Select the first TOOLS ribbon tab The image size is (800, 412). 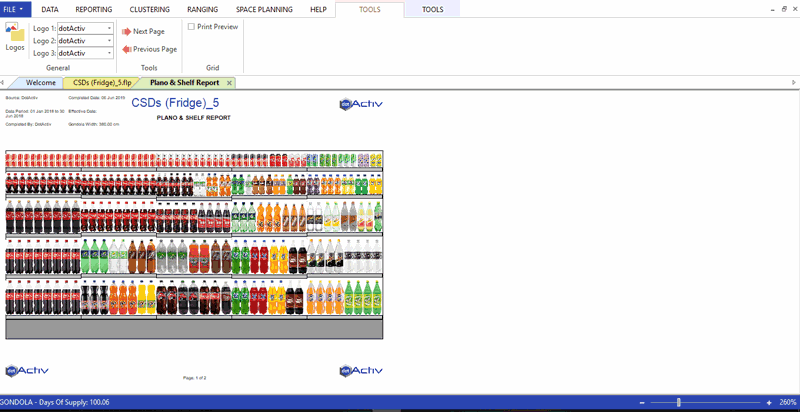click(x=370, y=9)
